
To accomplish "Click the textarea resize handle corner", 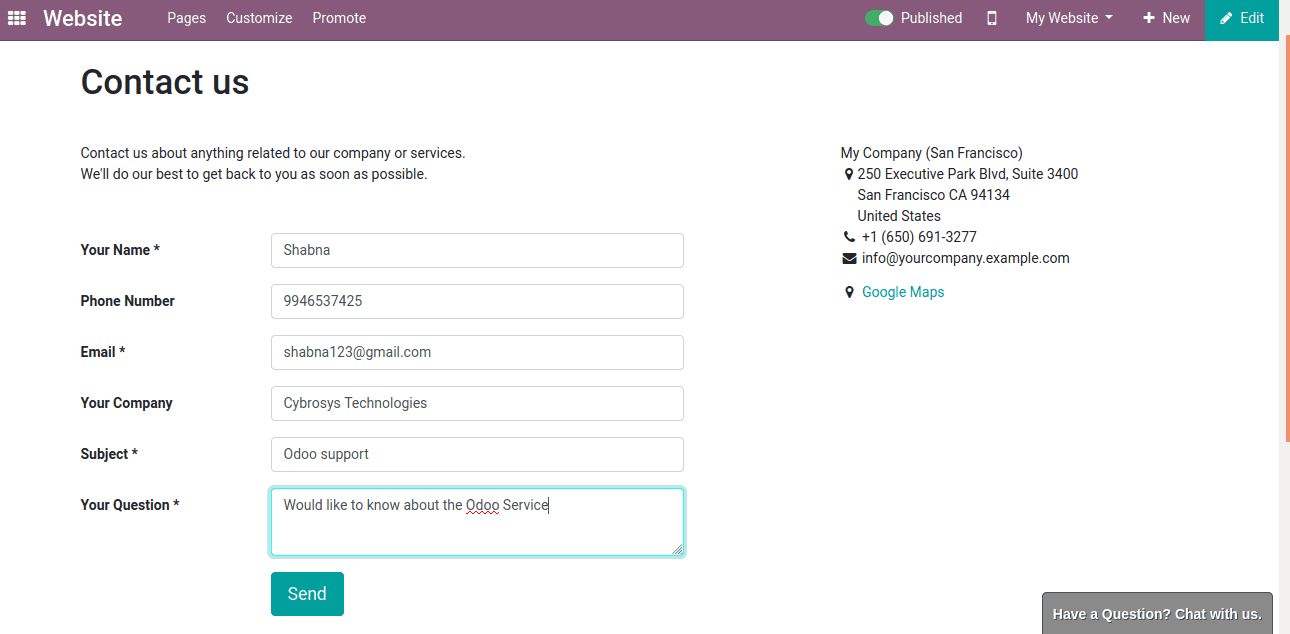I will pos(677,549).
